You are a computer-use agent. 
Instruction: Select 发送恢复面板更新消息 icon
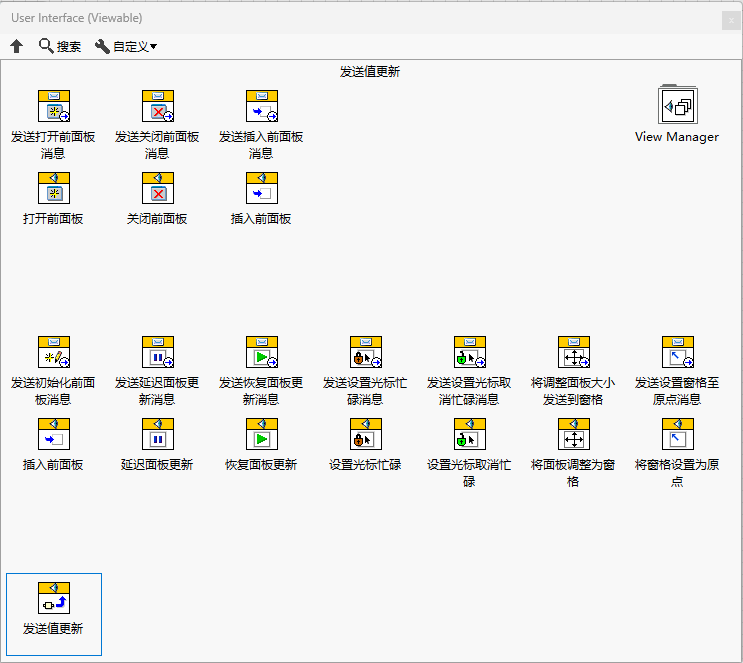[262, 352]
